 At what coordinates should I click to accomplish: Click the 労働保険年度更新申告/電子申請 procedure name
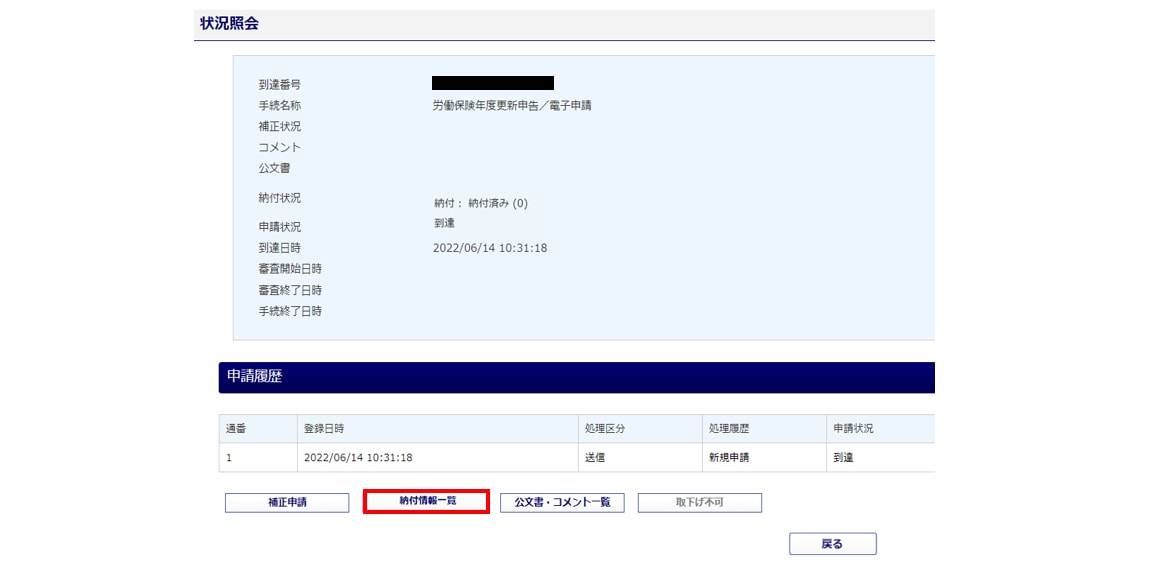click(511, 105)
